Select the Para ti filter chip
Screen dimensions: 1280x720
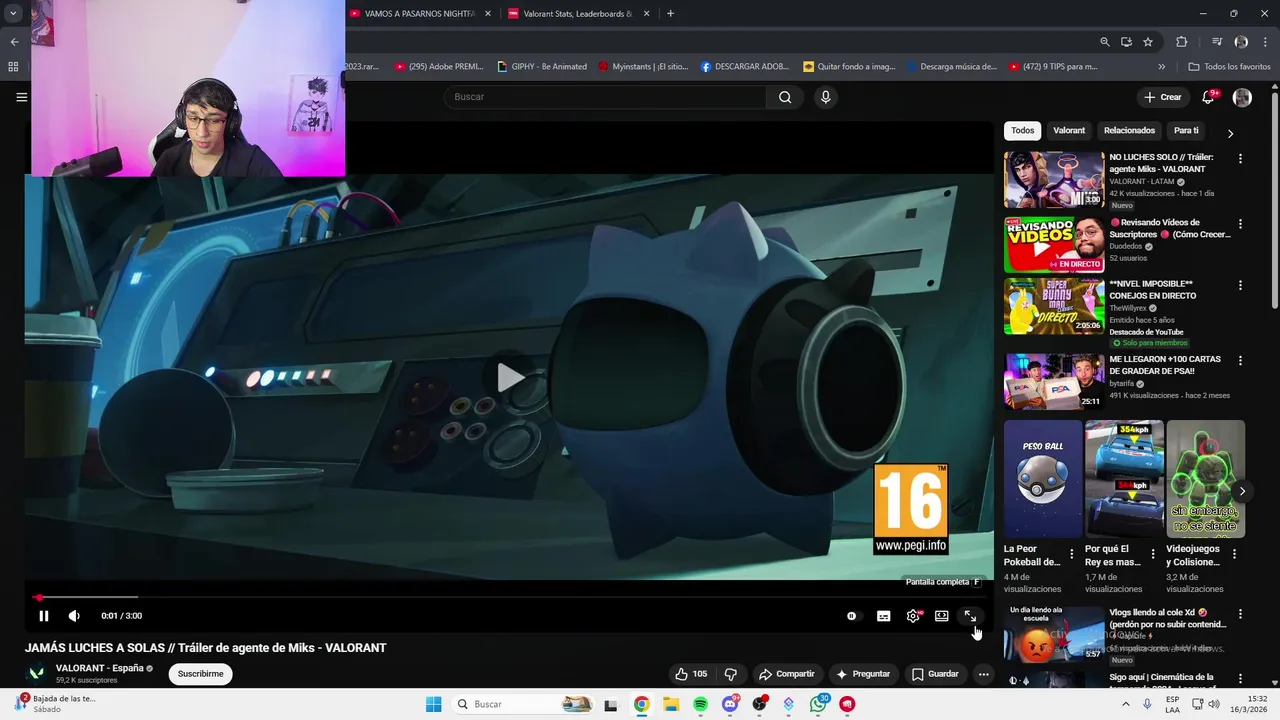tap(1186, 131)
